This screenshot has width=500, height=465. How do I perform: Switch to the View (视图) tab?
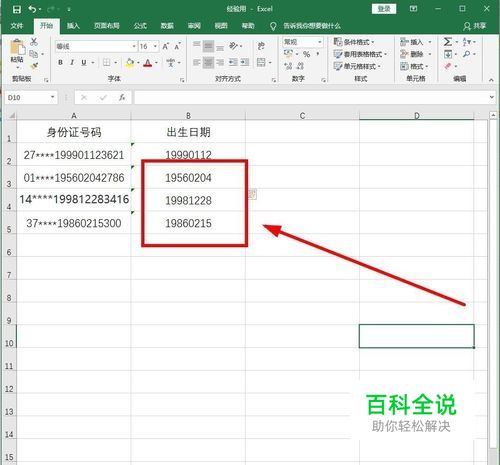pos(221,26)
